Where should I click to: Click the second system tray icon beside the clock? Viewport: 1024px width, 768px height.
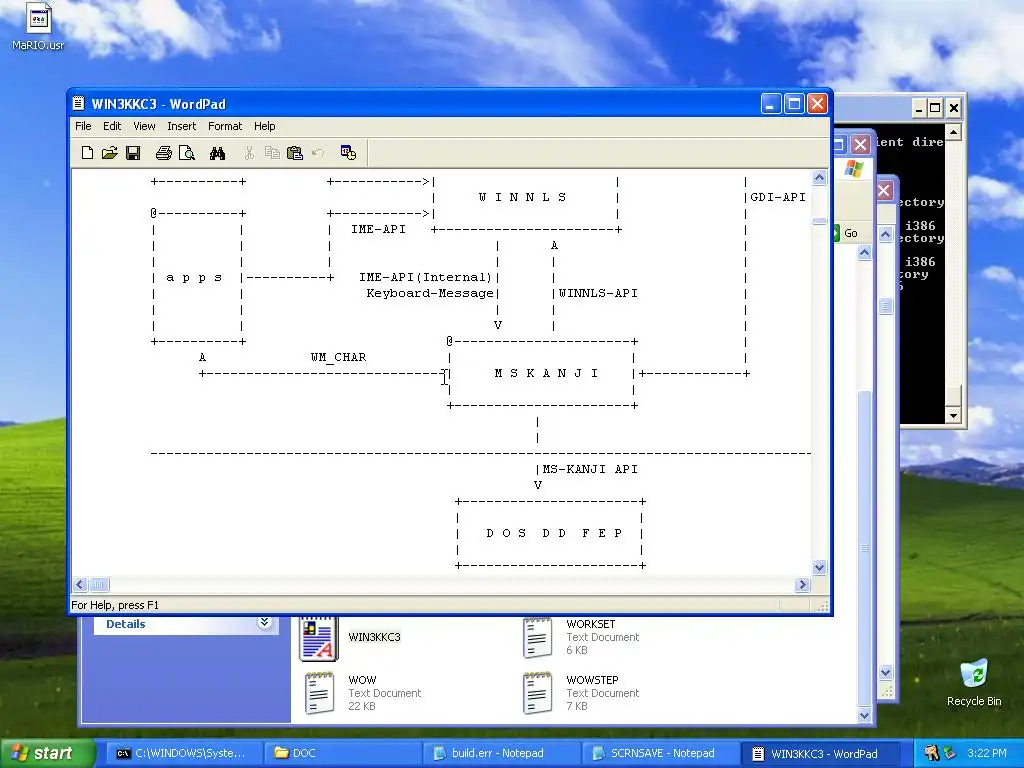tap(949, 753)
